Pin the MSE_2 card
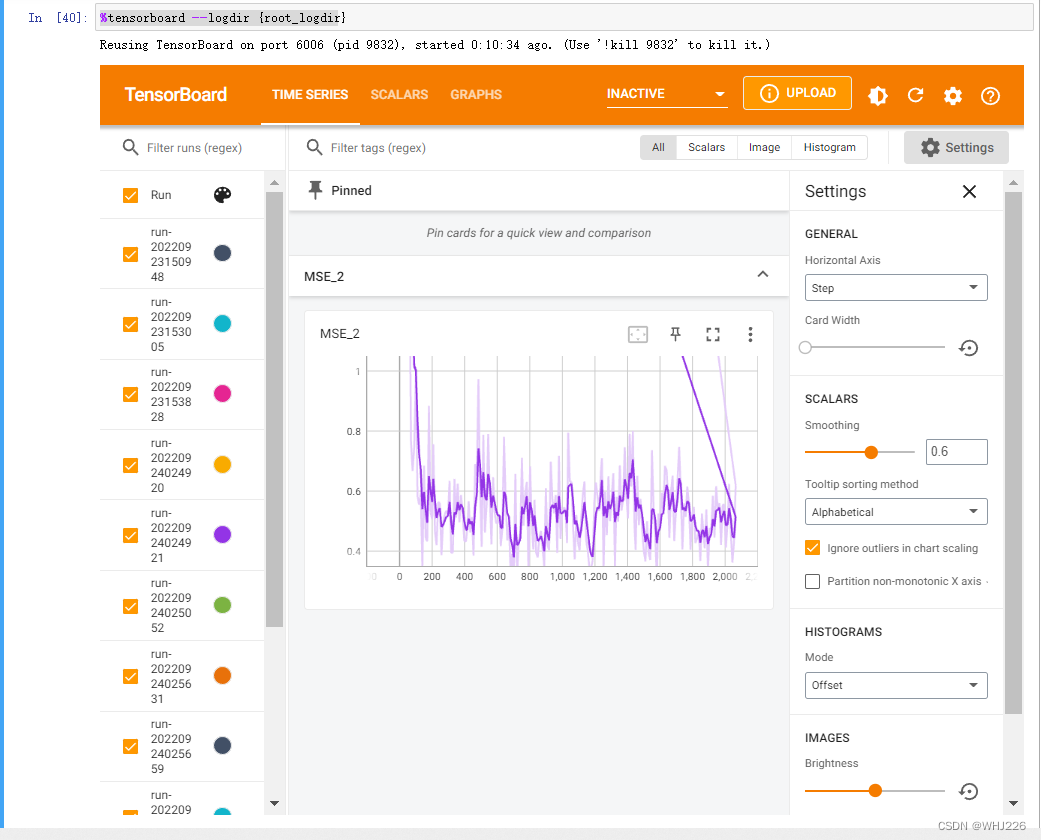 [675, 334]
